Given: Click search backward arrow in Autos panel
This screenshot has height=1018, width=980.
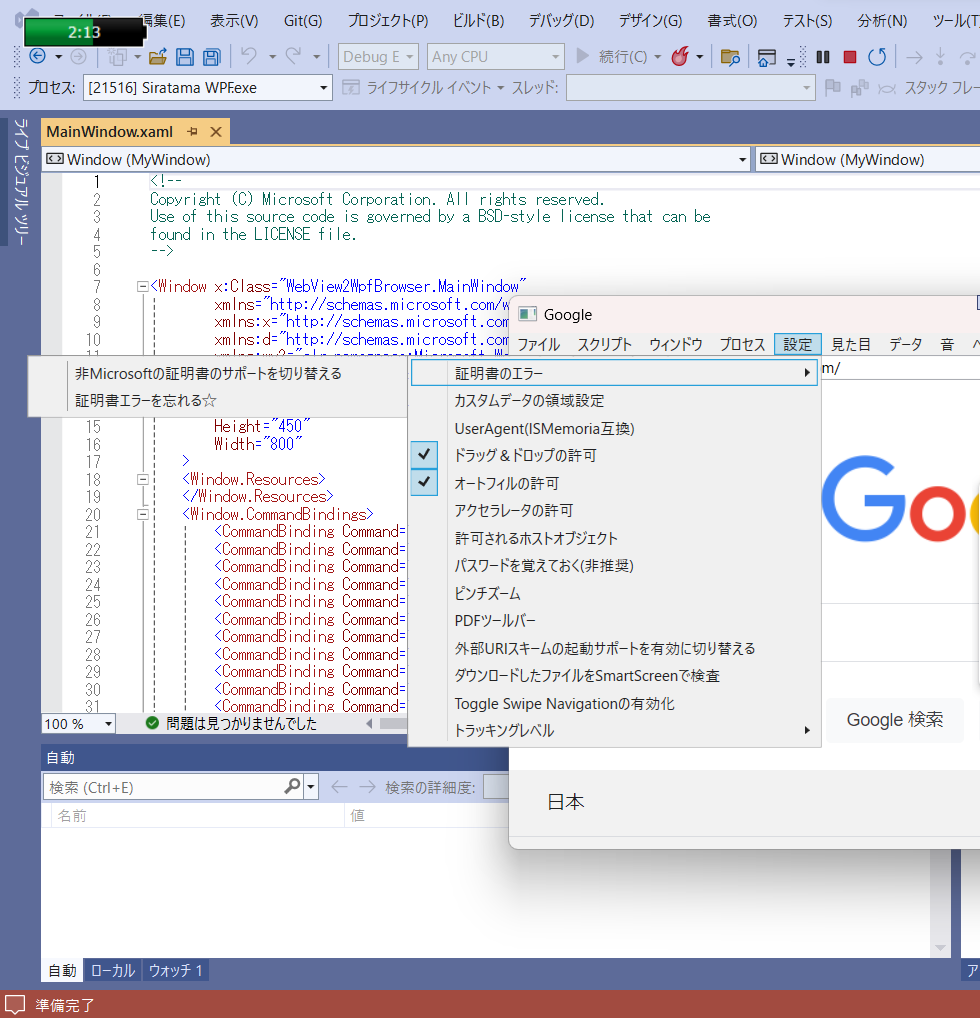Looking at the screenshot, I should click(339, 787).
